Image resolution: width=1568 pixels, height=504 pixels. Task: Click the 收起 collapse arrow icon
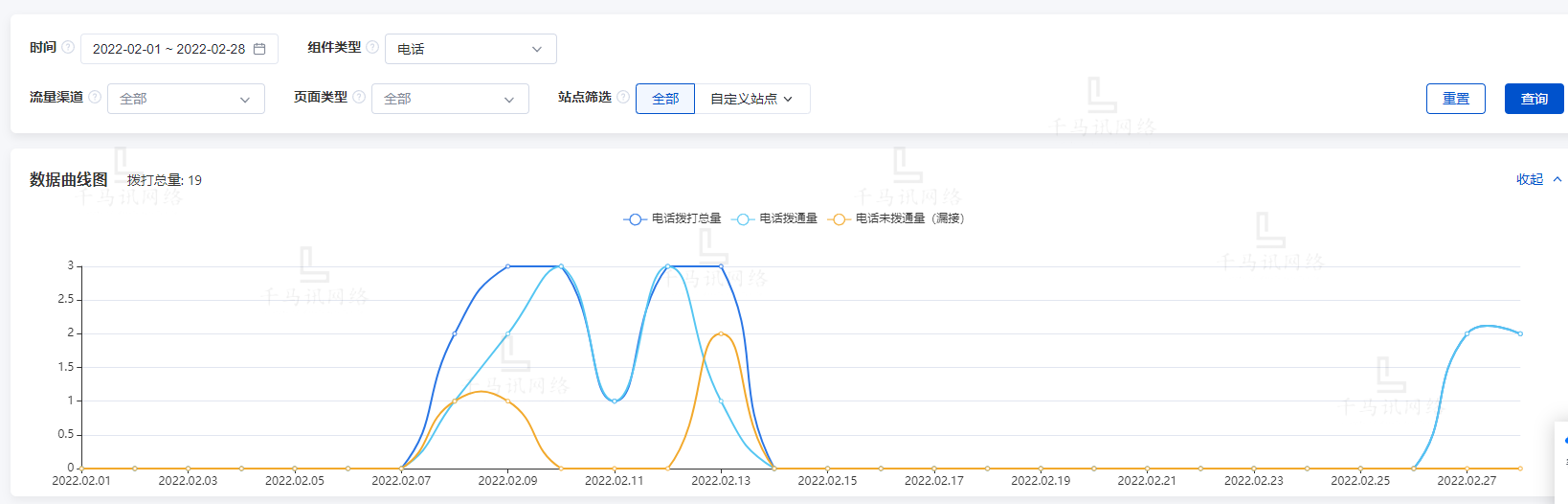1557,179
